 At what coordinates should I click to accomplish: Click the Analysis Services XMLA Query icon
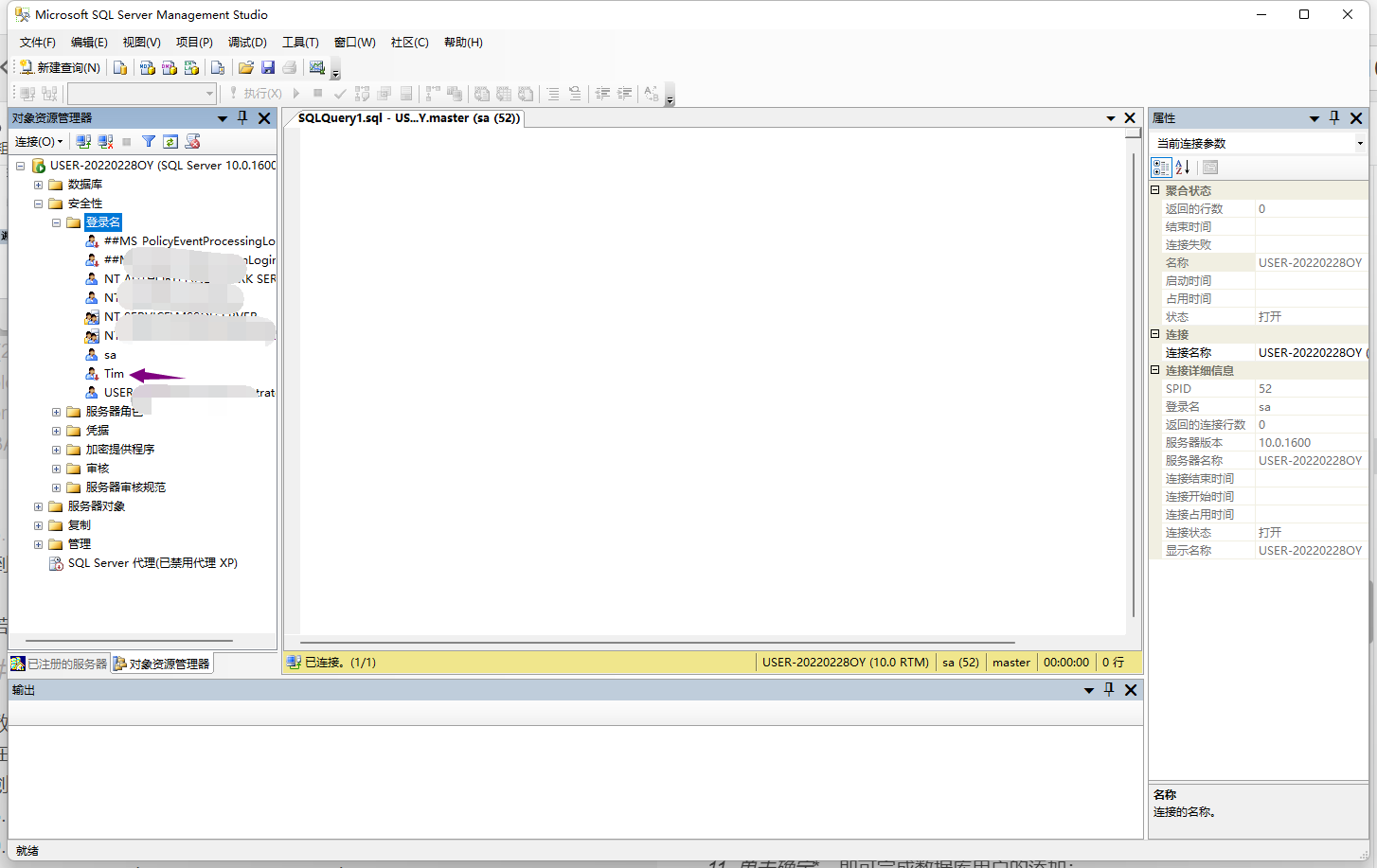pyautogui.click(x=191, y=67)
